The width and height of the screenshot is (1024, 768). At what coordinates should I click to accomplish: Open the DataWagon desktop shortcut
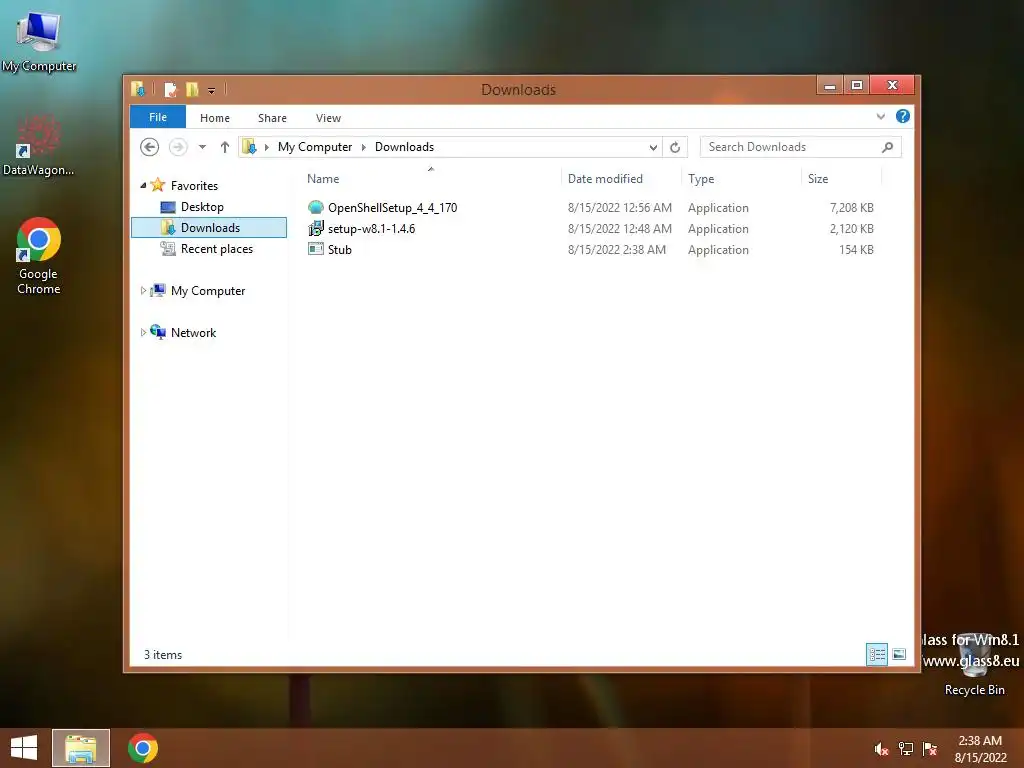(x=39, y=145)
